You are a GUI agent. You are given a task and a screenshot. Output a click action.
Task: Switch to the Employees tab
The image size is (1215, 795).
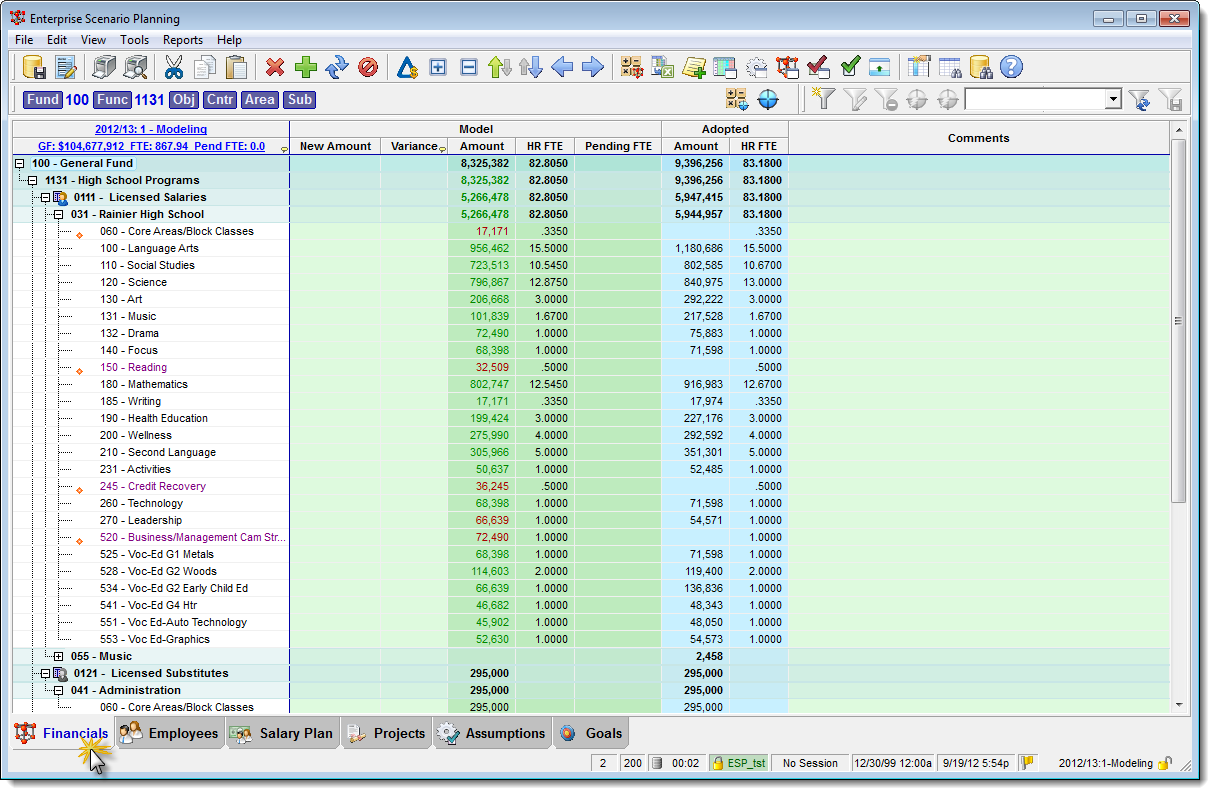point(170,732)
